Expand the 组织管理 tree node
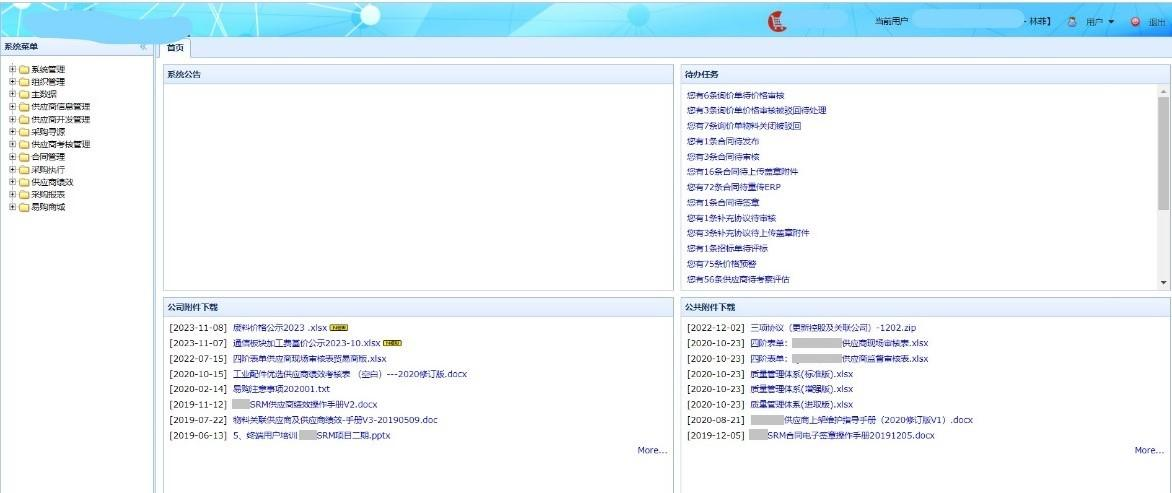 coord(11,82)
